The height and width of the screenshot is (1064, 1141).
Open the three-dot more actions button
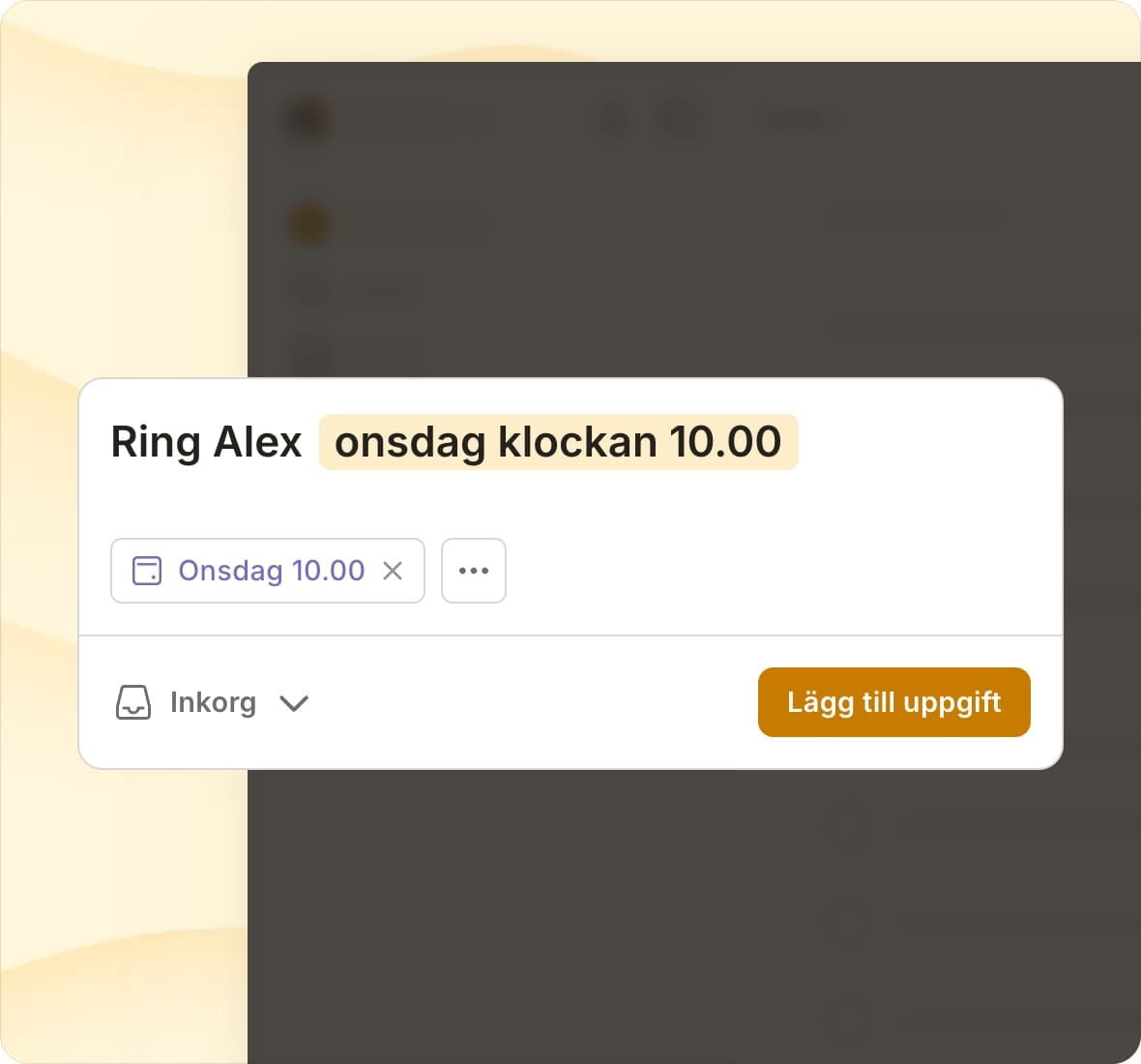pos(474,571)
